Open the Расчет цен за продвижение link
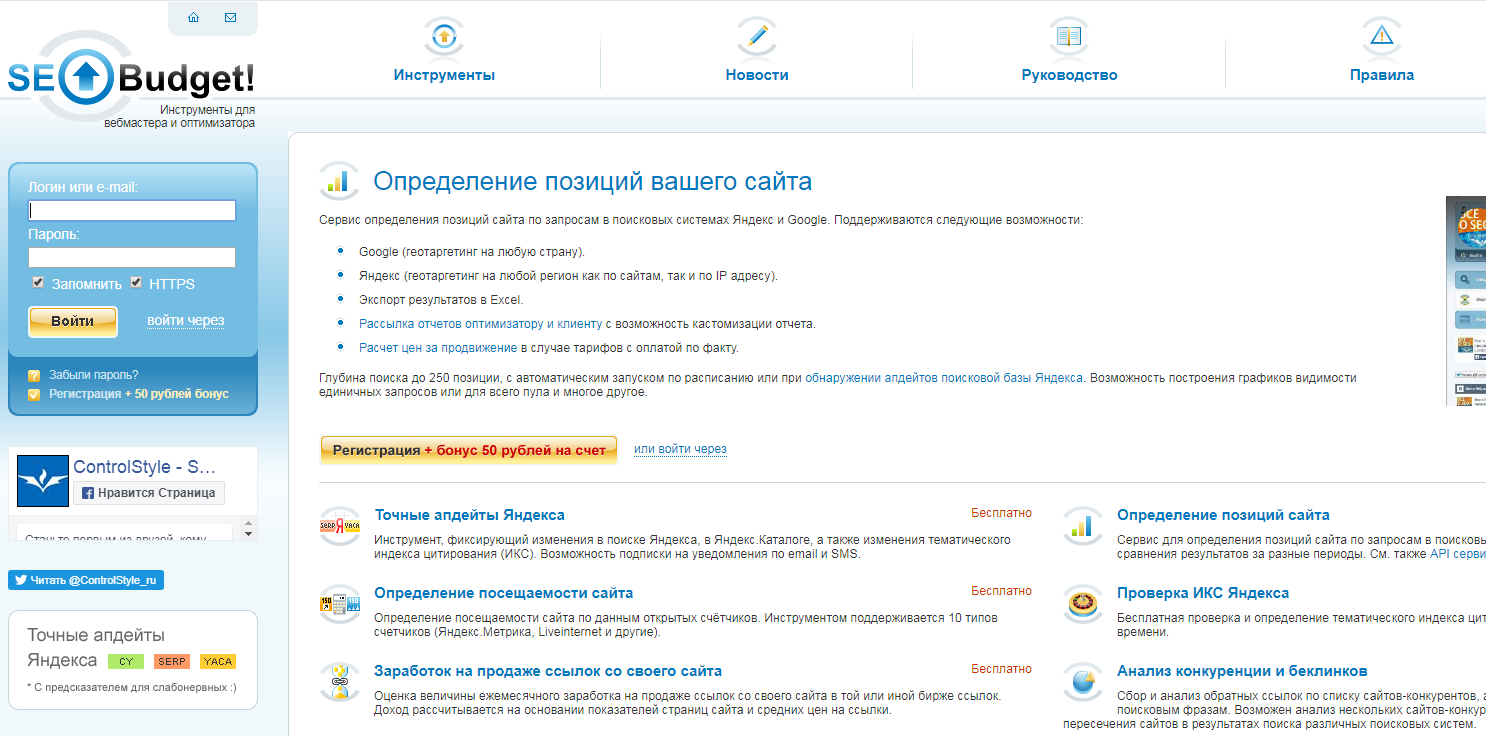Viewport: 1486px width, 736px height. tap(438, 348)
